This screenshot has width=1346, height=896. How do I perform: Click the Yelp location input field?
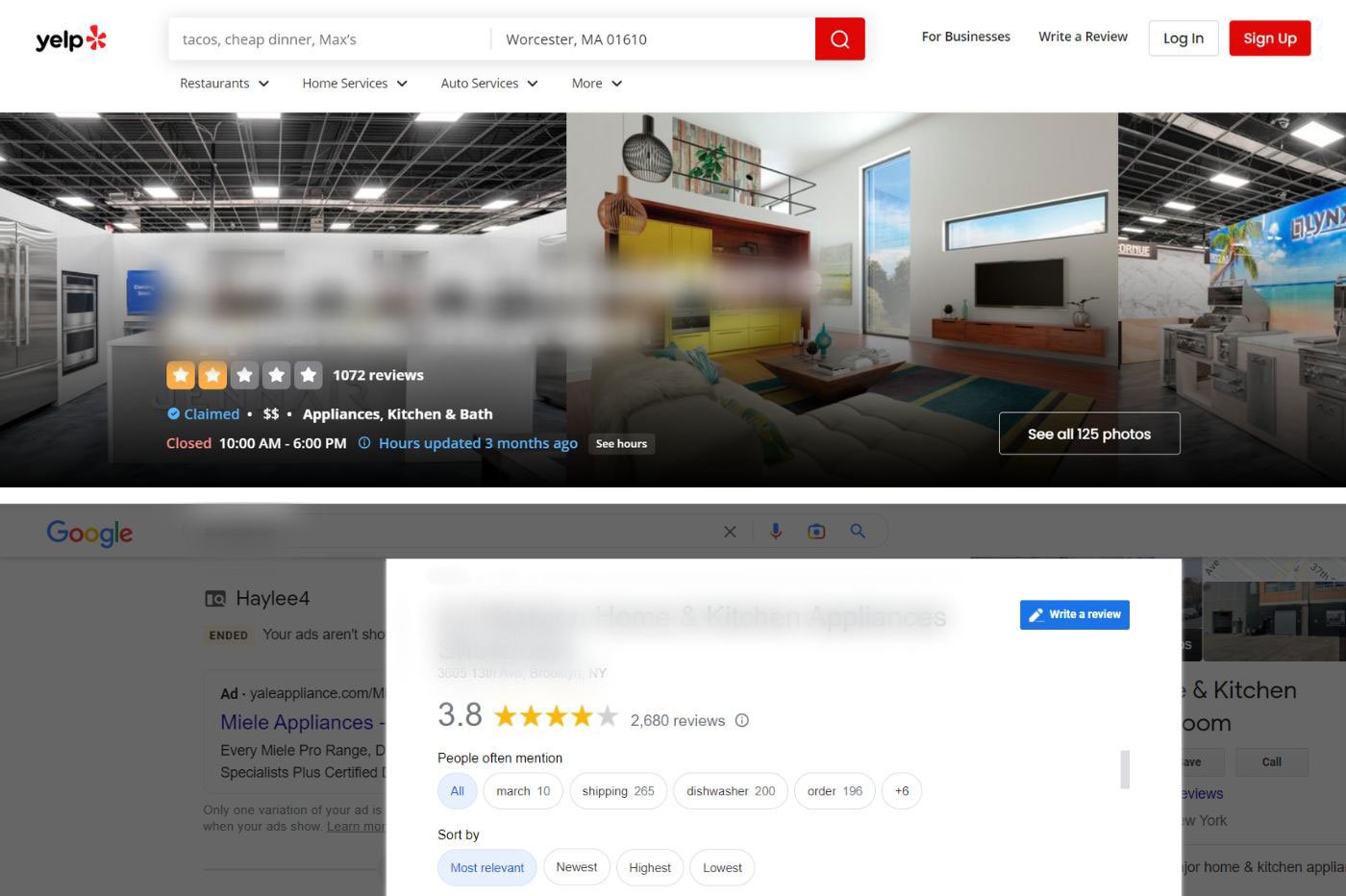[654, 39]
